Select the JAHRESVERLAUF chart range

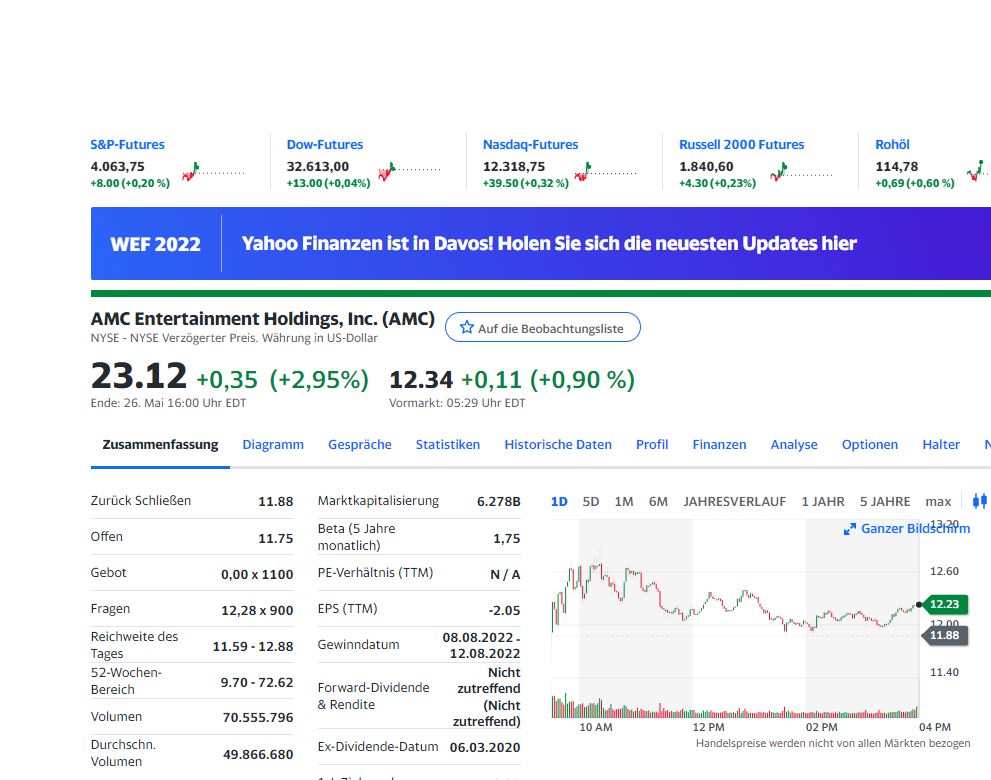(735, 501)
